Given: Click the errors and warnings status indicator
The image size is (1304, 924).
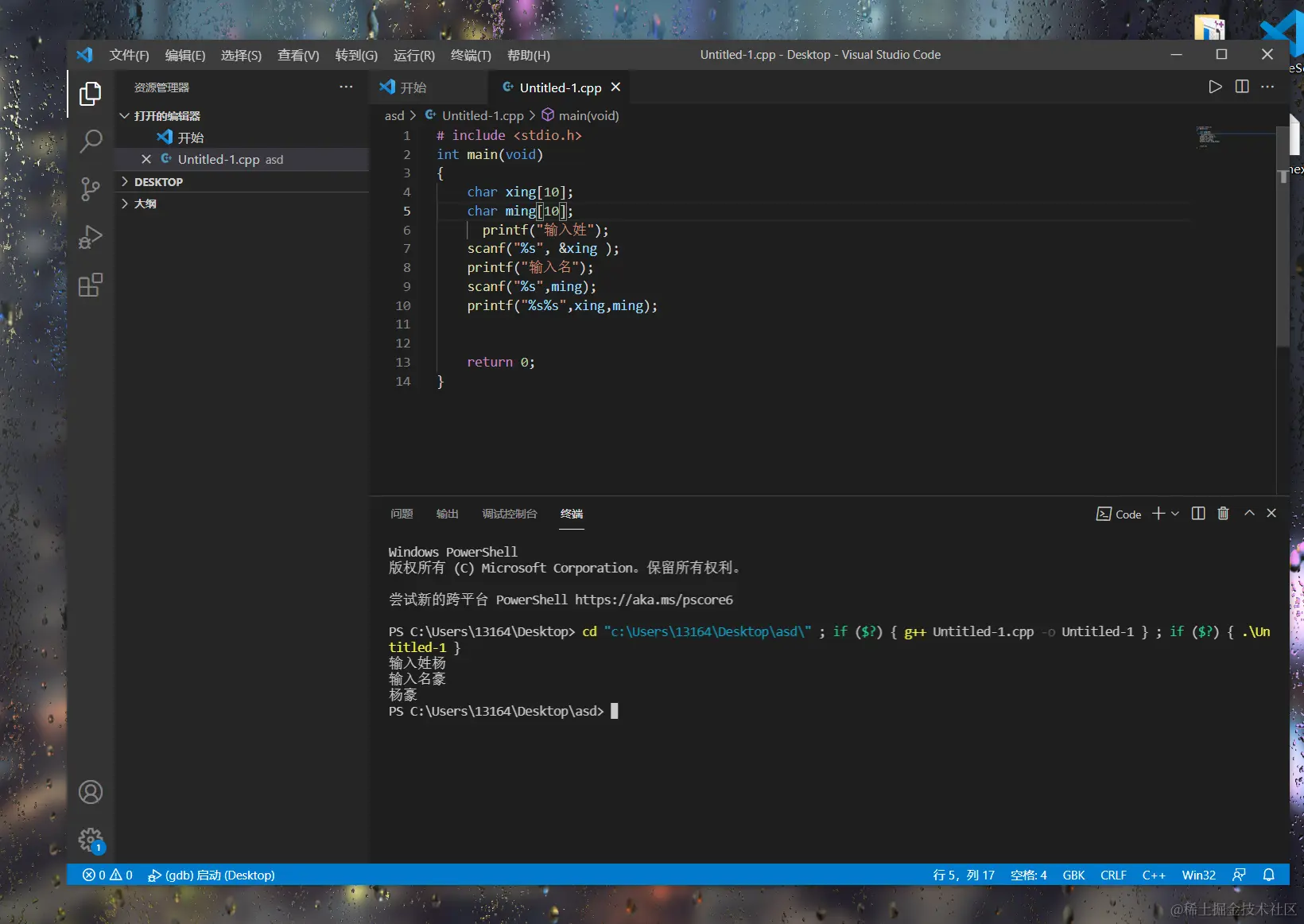Looking at the screenshot, I should [107, 875].
